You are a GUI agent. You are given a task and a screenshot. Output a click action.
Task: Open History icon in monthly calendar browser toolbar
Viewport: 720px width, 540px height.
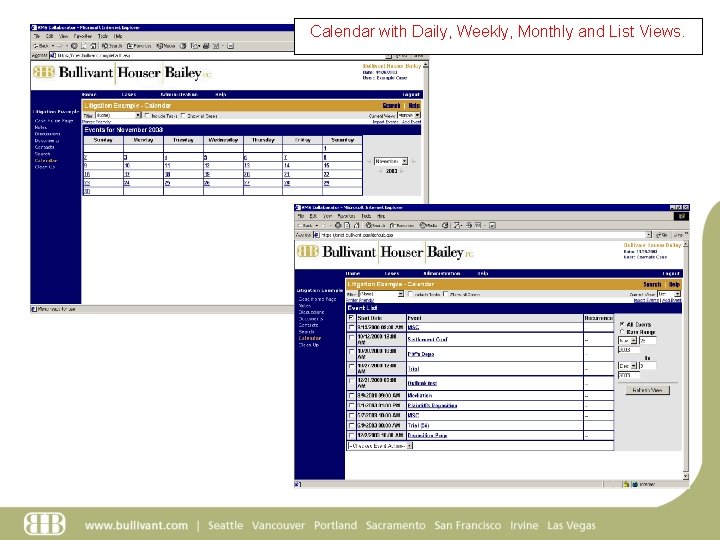(x=183, y=46)
